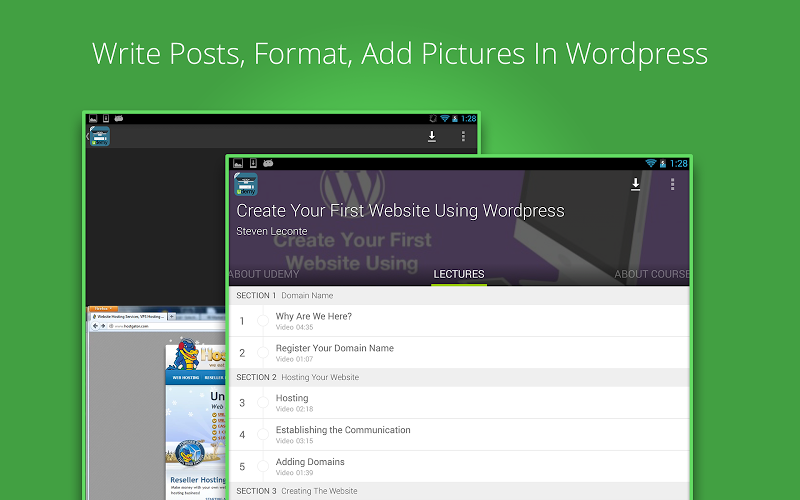This screenshot has width=800, height=500.
Task: Open the Hosting lecture
Action: (x=459, y=403)
